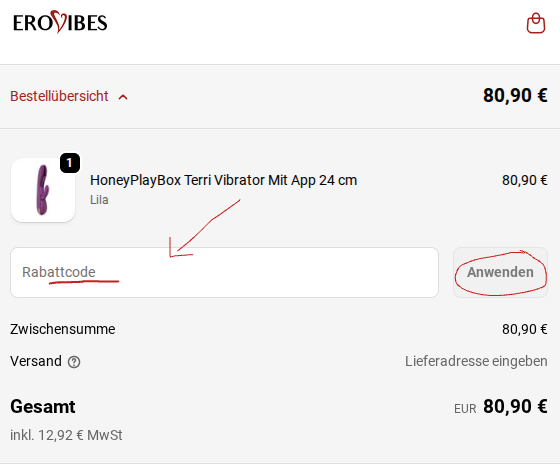This screenshot has width=560, height=464.
Task: Select the product line price 80,90 €
Action: point(524,180)
